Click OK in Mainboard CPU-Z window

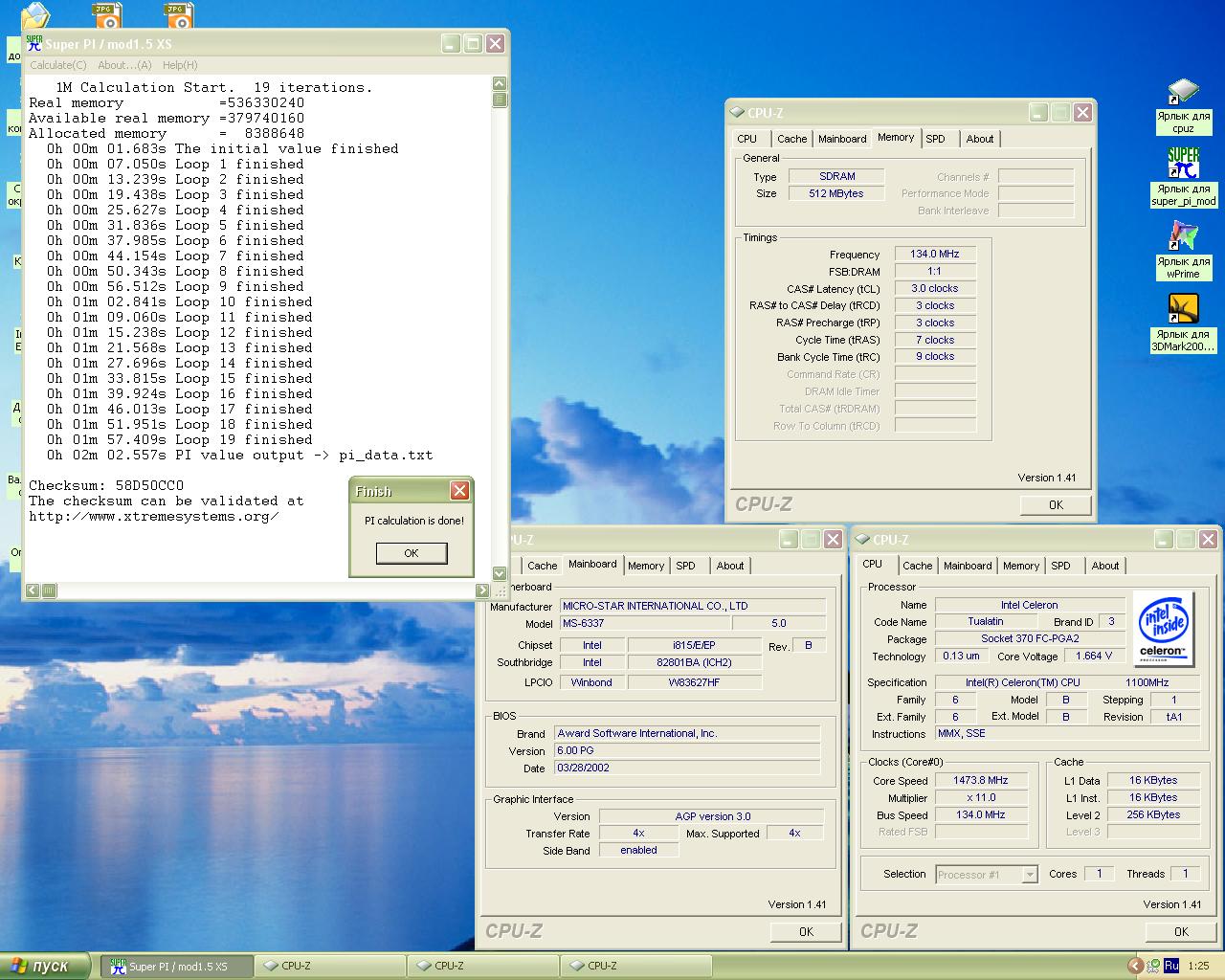click(806, 931)
